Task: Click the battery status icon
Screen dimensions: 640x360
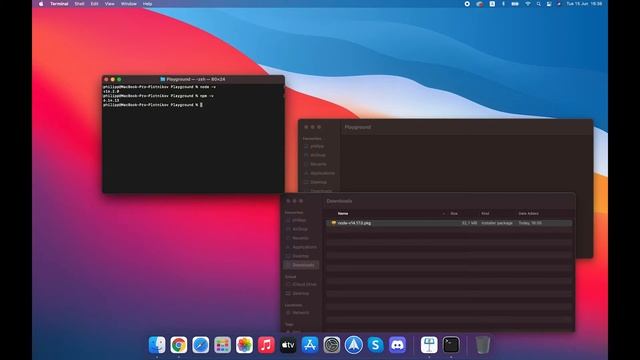Action: coord(515,4)
